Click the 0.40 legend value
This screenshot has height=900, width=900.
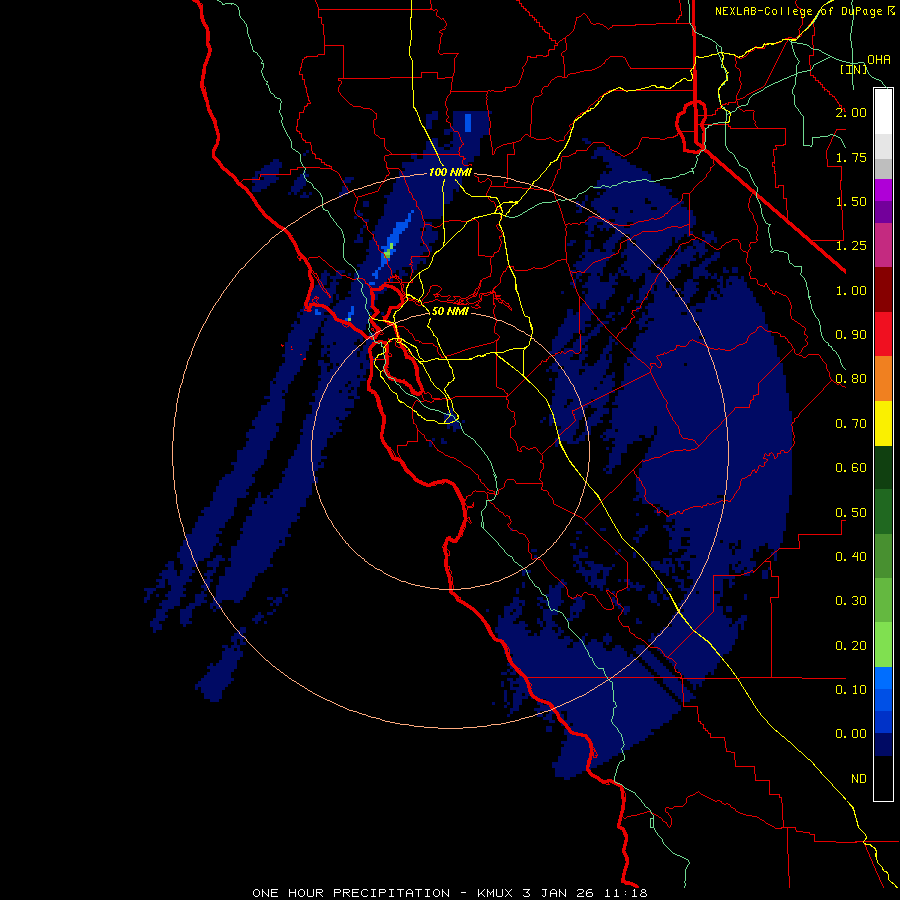point(851,557)
